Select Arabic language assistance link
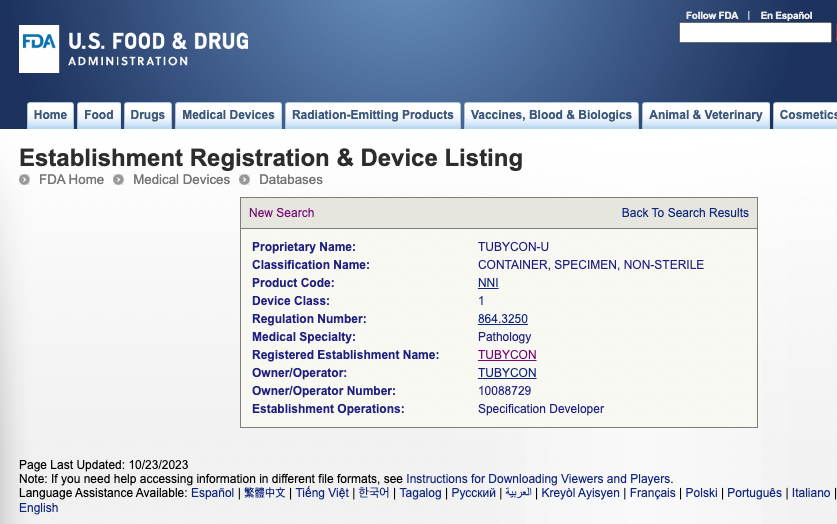The width and height of the screenshot is (837, 524). [x=518, y=493]
